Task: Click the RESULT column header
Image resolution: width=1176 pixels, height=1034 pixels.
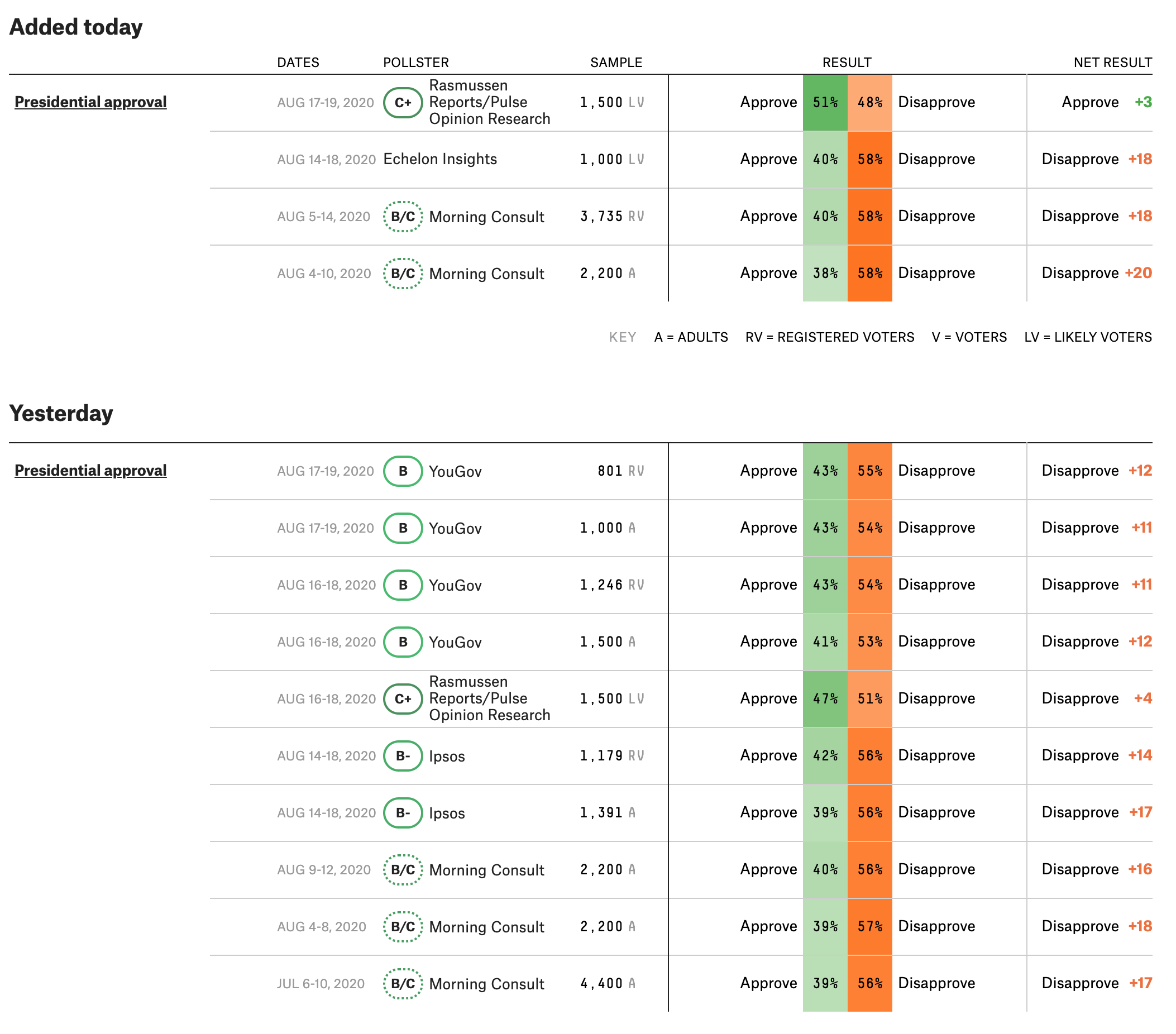Action: [x=847, y=62]
